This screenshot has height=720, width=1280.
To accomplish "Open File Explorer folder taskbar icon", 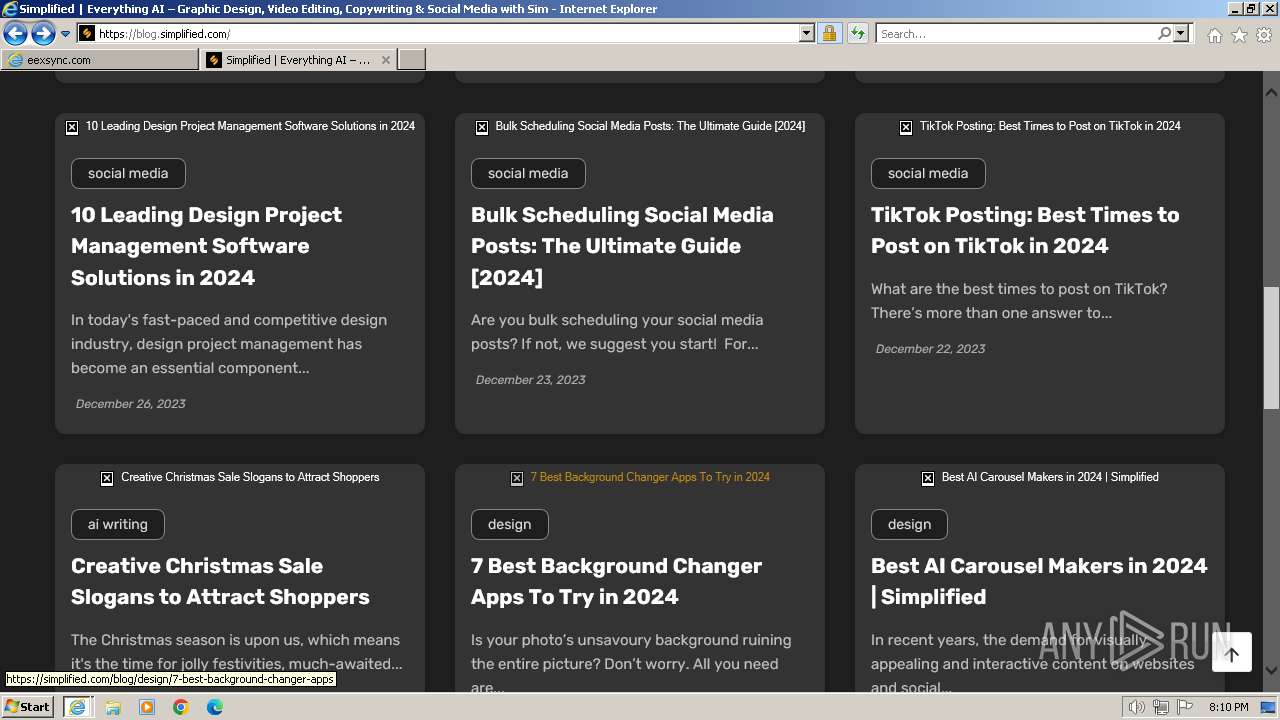I will point(113,707).
